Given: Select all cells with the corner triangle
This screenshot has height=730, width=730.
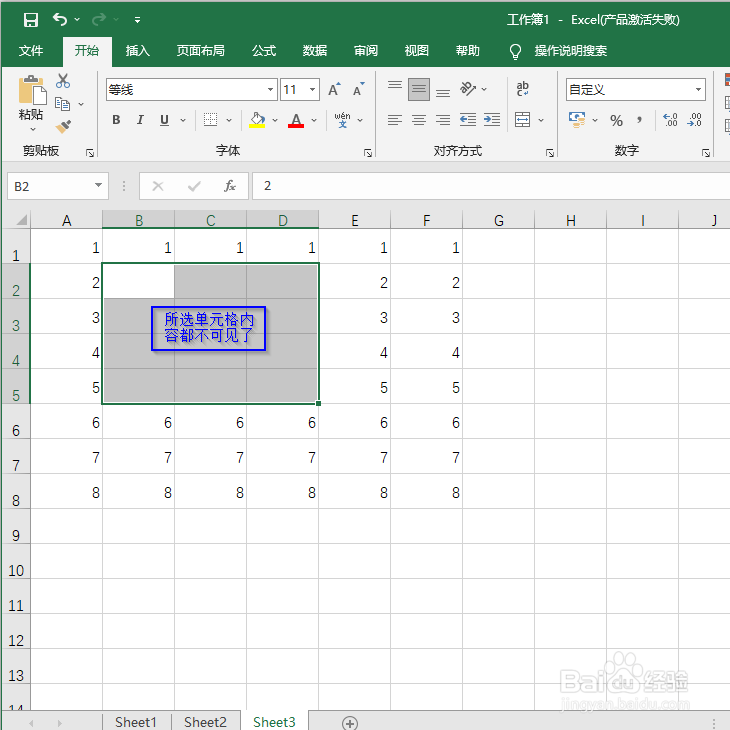Looking at the screenshot, I should [x=20, y=219].
